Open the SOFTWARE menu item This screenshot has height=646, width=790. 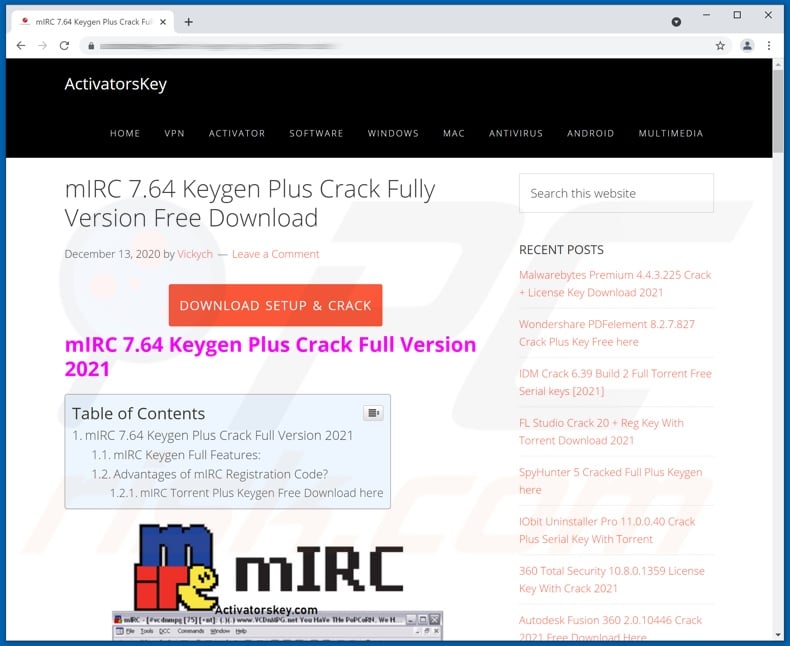[316, 133]
